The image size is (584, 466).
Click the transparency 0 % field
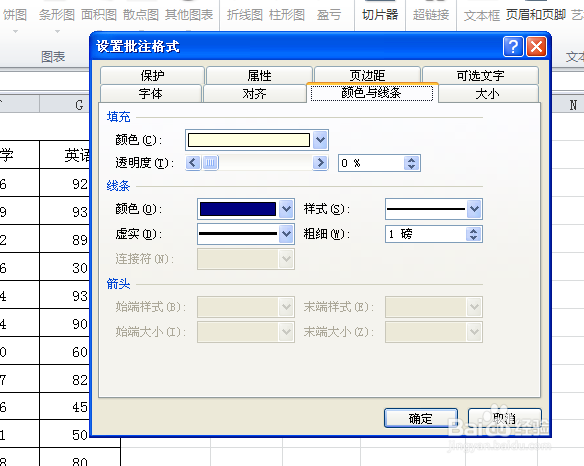[371, 163]
